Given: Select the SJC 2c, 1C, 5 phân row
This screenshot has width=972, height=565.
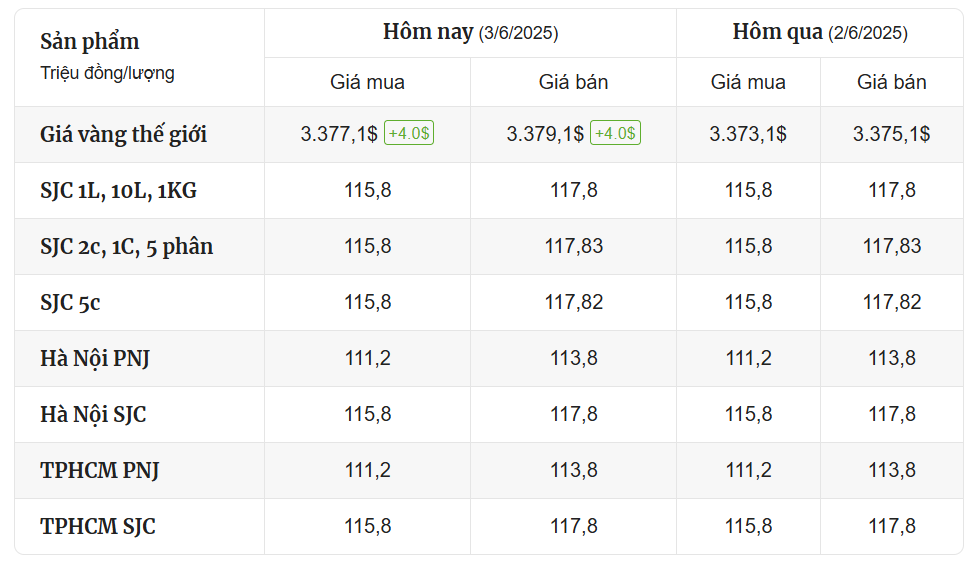Looking at the screenshot, I should (x=489, y=246).
